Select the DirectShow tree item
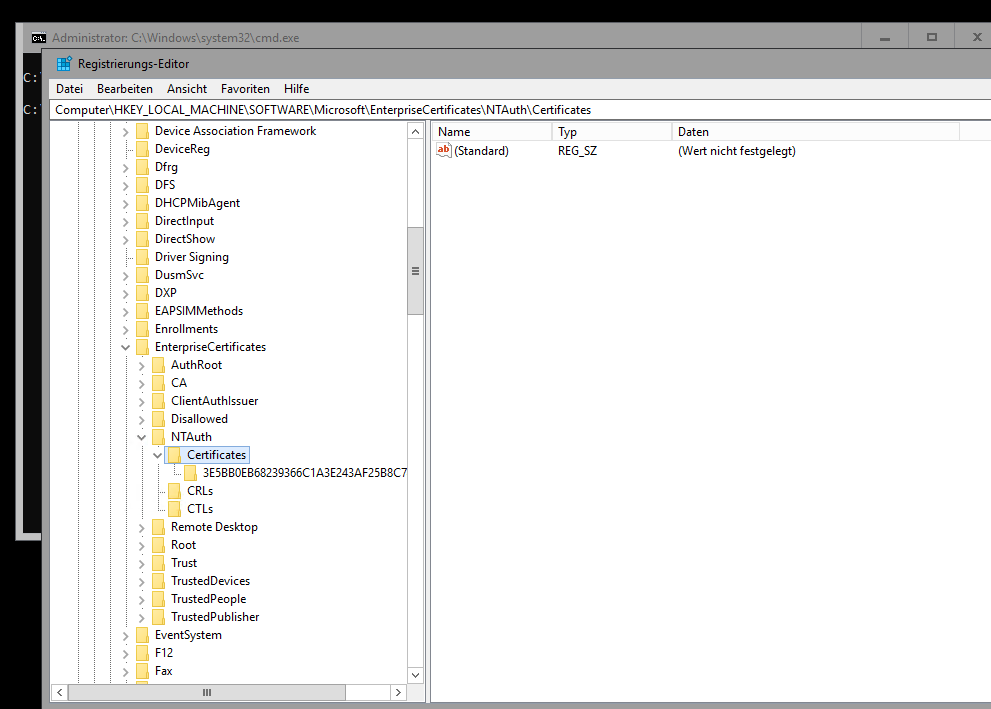The height and width of the screenshot is (709, 991). click(x=185, y=239)
